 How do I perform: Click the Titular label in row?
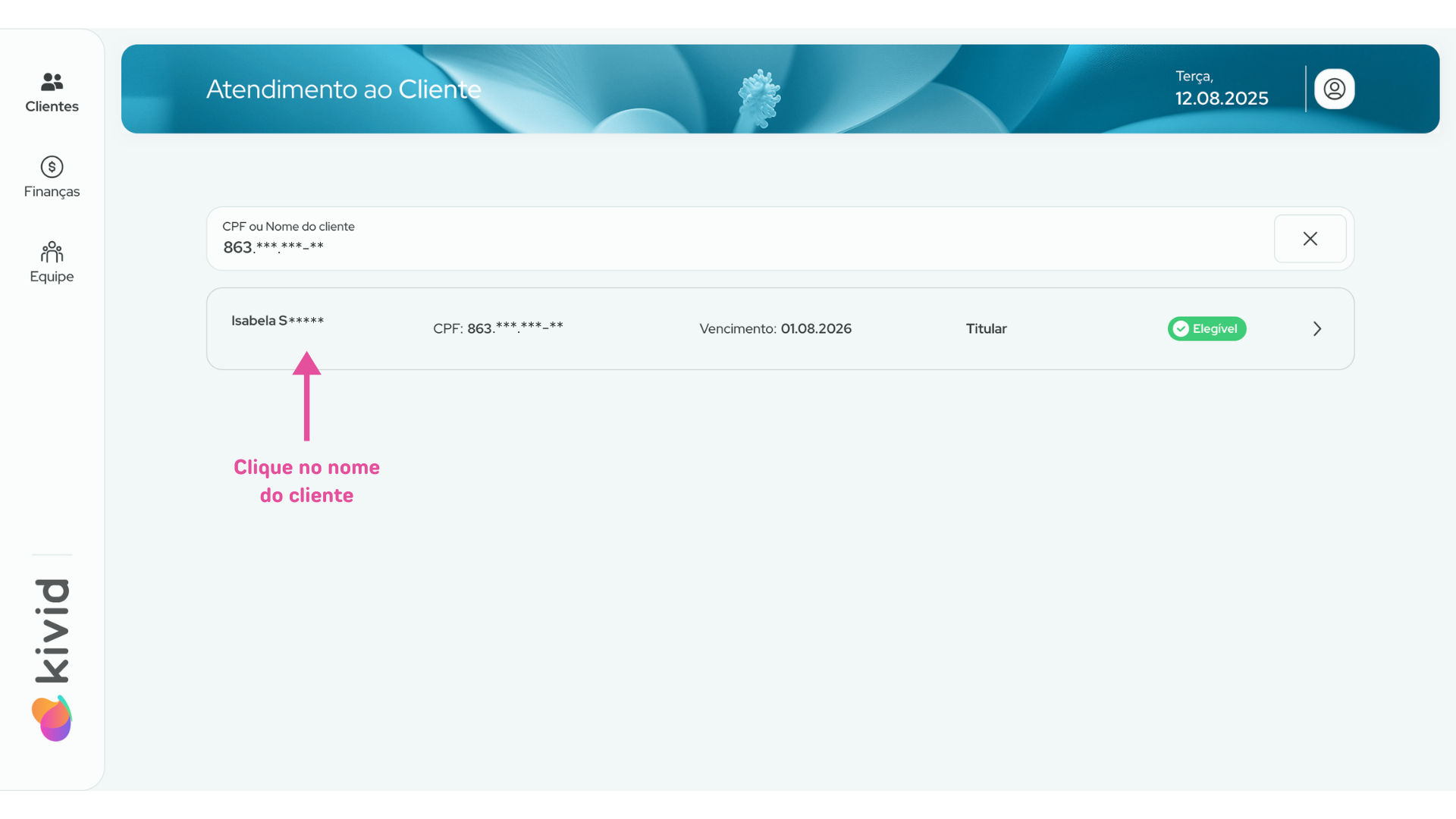(986, 329)
